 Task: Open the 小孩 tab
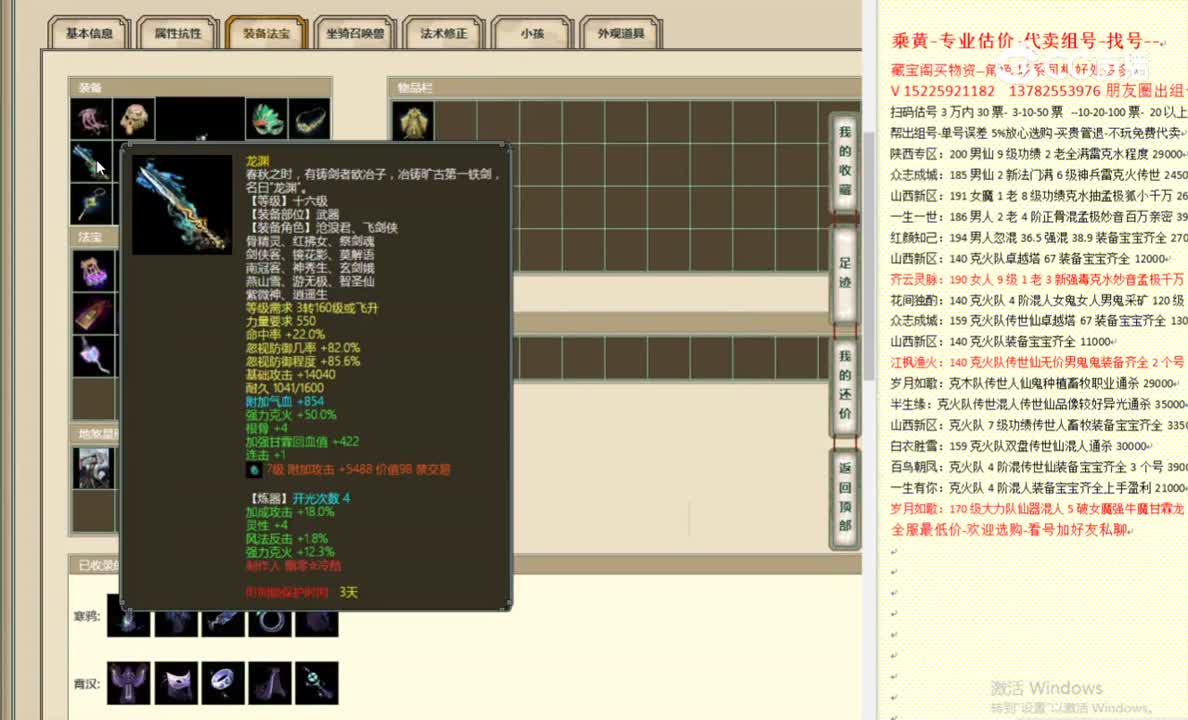tap(532, 33)
